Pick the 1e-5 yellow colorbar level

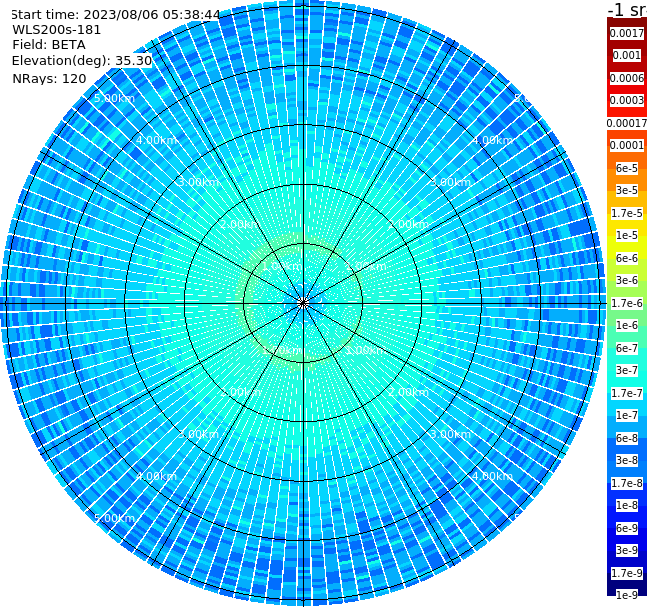[627, 235]
